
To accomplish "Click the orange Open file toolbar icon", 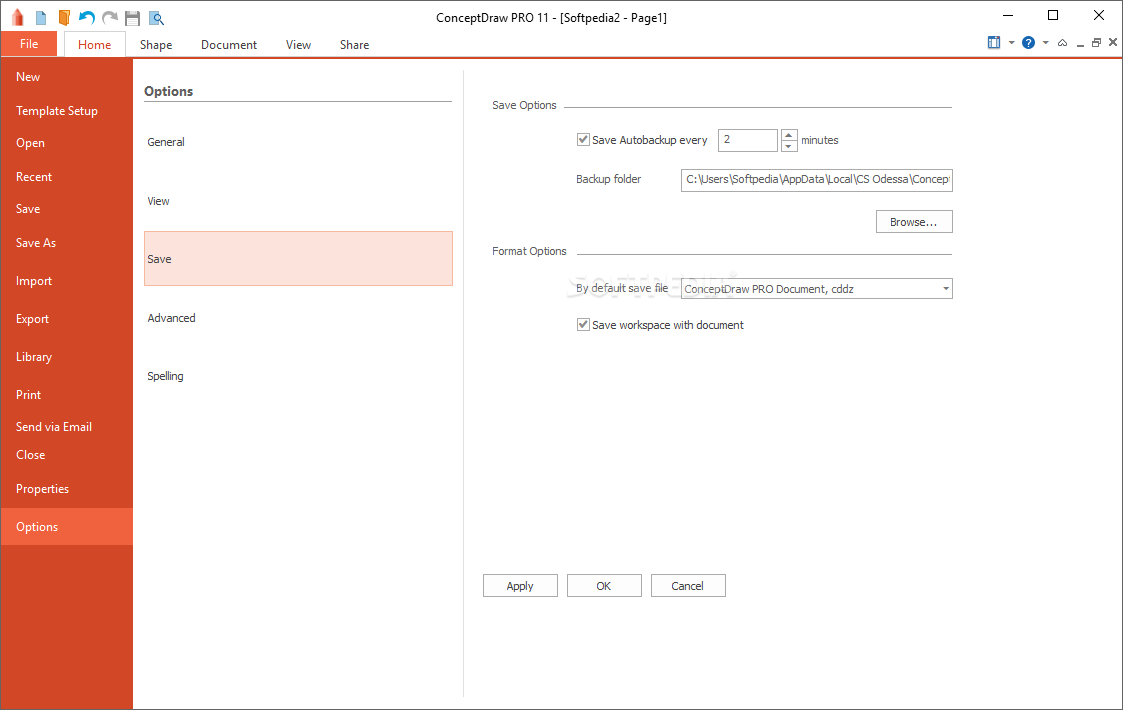I will (x=64, y=18).
